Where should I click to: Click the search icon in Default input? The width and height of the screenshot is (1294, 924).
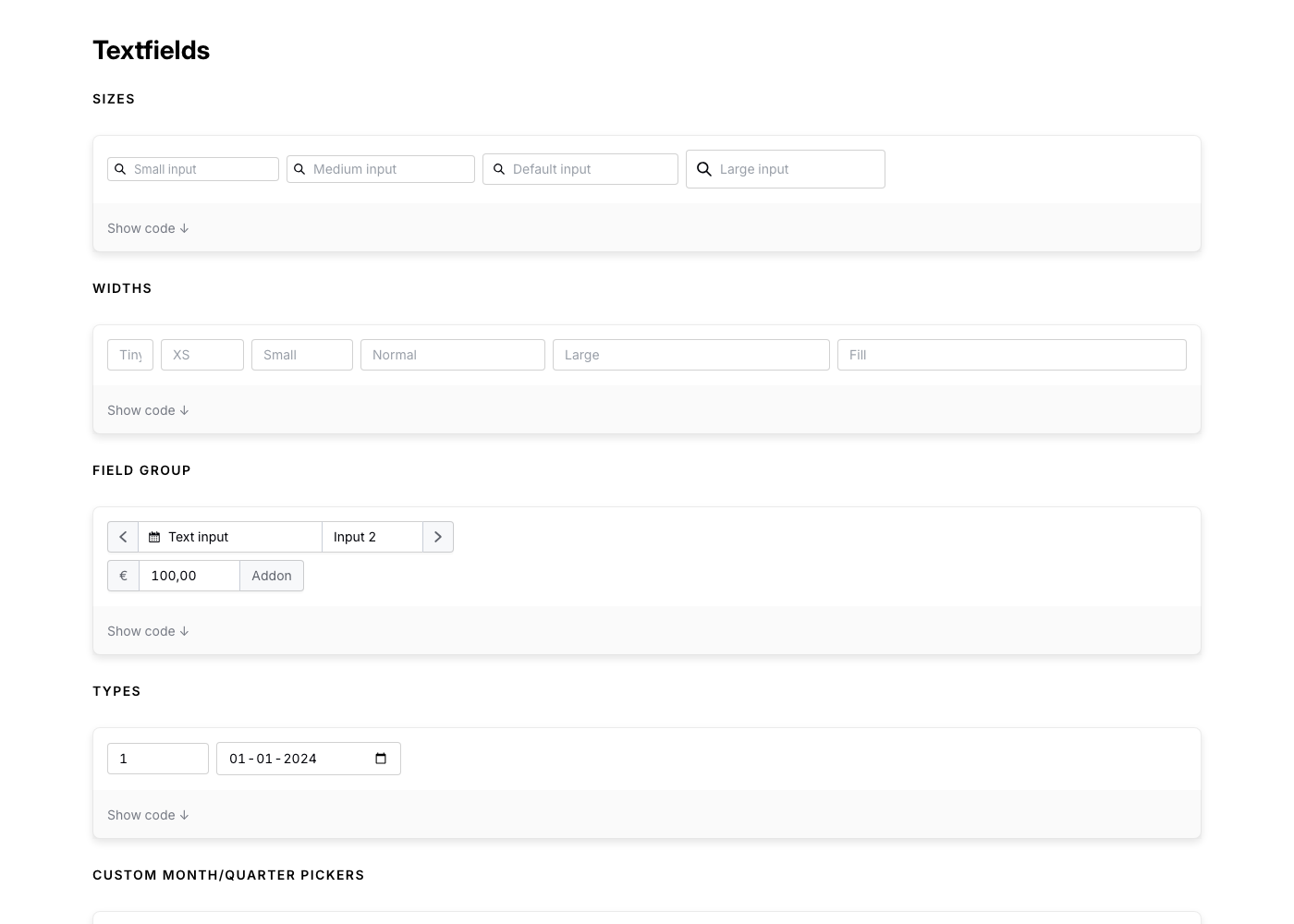point(499,169)
